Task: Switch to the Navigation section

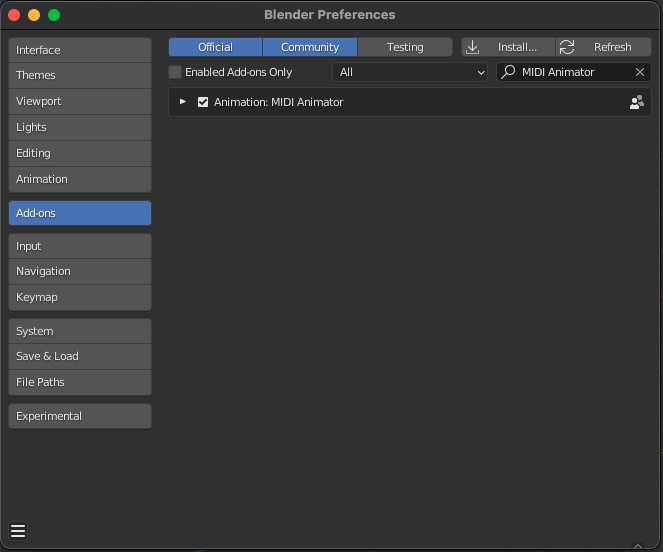Action: pos(80,271)
